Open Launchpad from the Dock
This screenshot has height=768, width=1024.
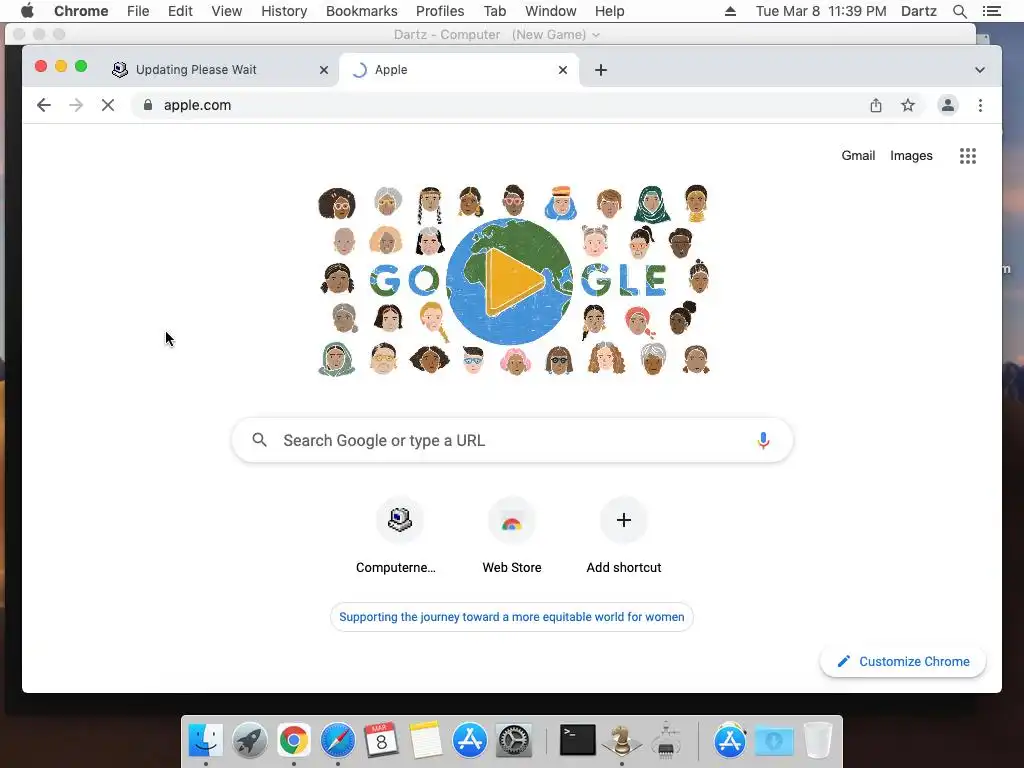pyautogui.click(x=249, y=741)
